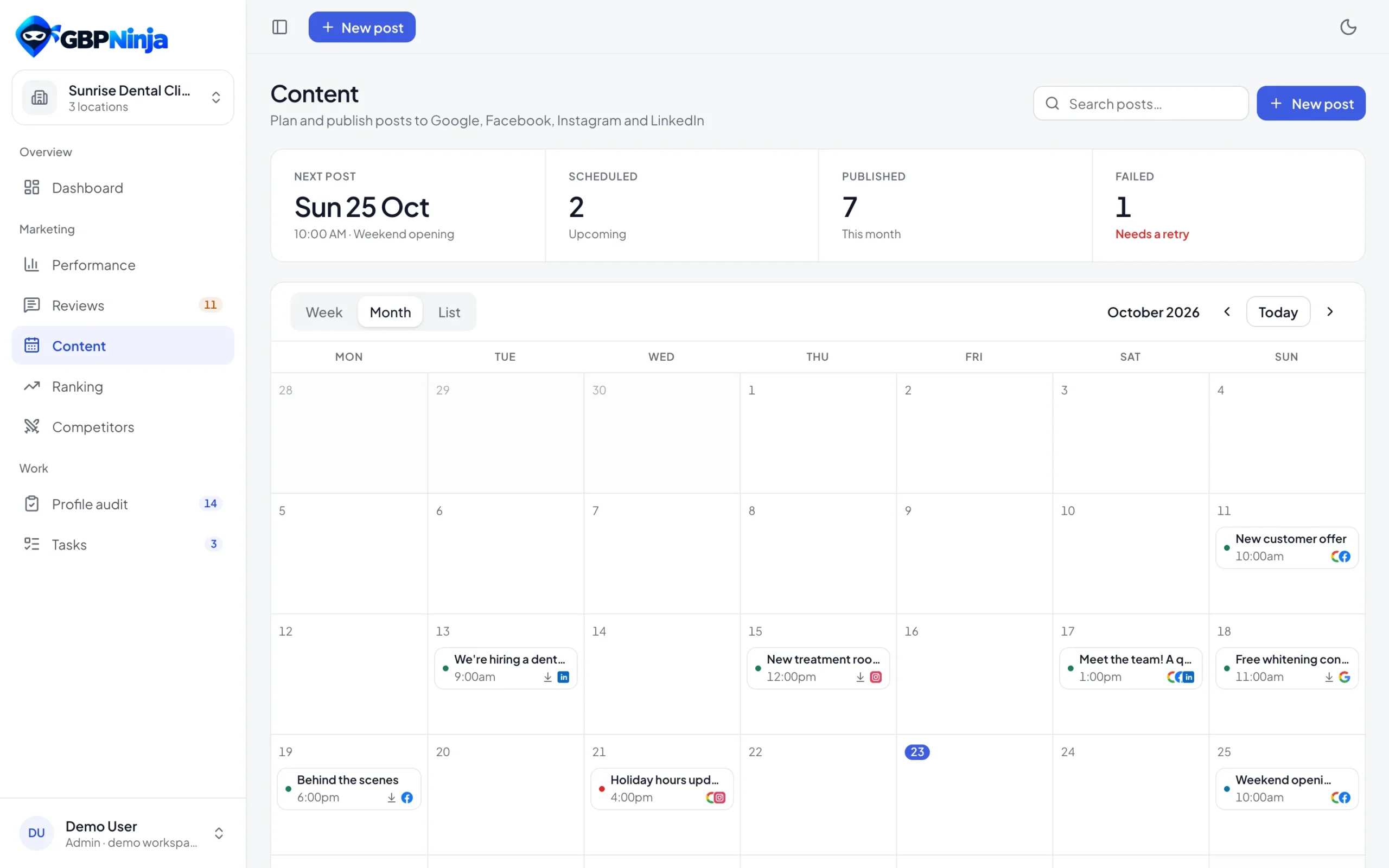Click Instagram icon on New treatment post
Screen dimensions: 1389x868
pyautogui.click(x=875, y=677)
